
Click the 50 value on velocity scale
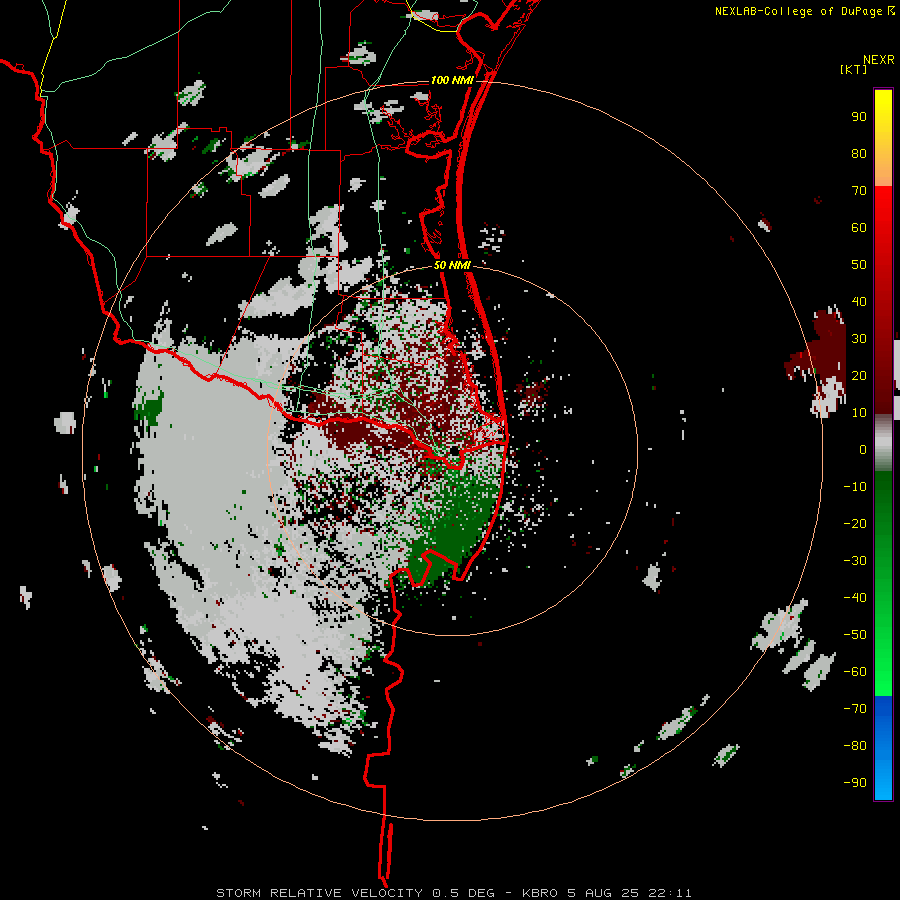859,265
